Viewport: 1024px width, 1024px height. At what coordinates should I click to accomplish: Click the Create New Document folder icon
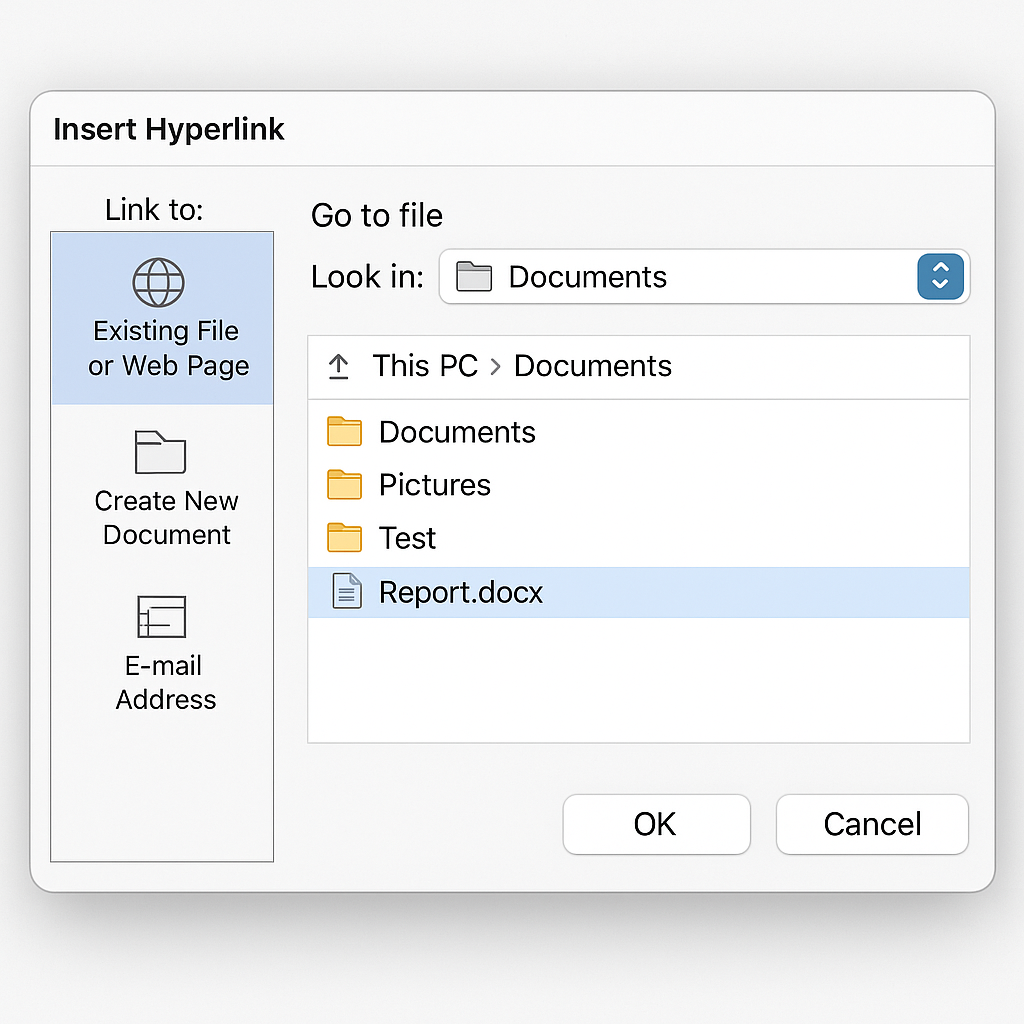coord(160,452)
